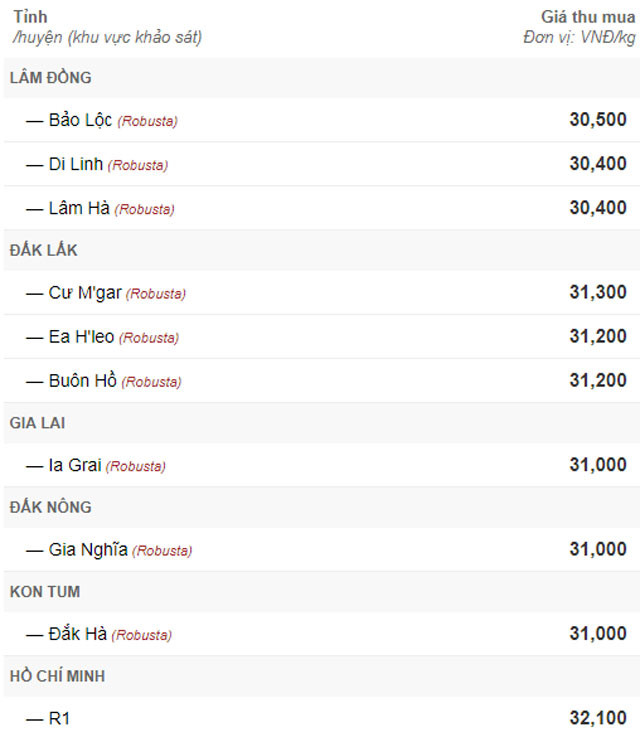Click the HỒ CHÍ MINH header row
The image size is (640, 737).
click(57, 676)
